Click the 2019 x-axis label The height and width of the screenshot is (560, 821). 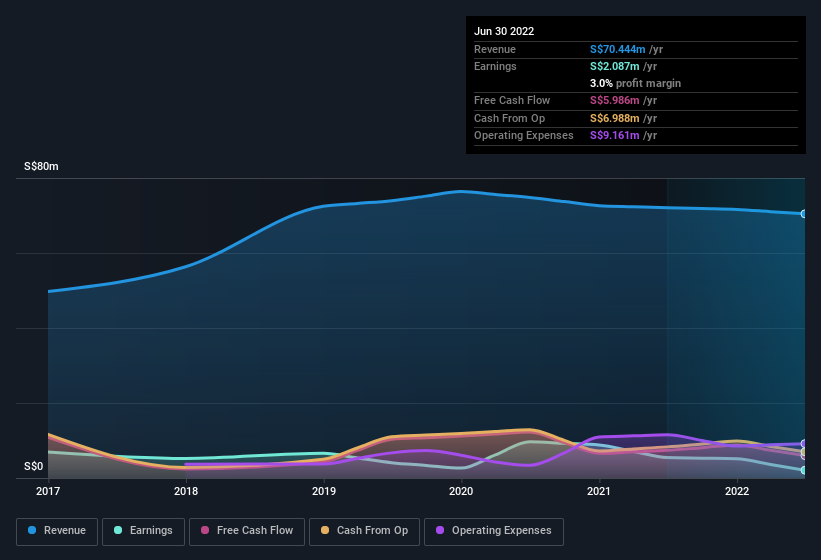pos(324,491)
